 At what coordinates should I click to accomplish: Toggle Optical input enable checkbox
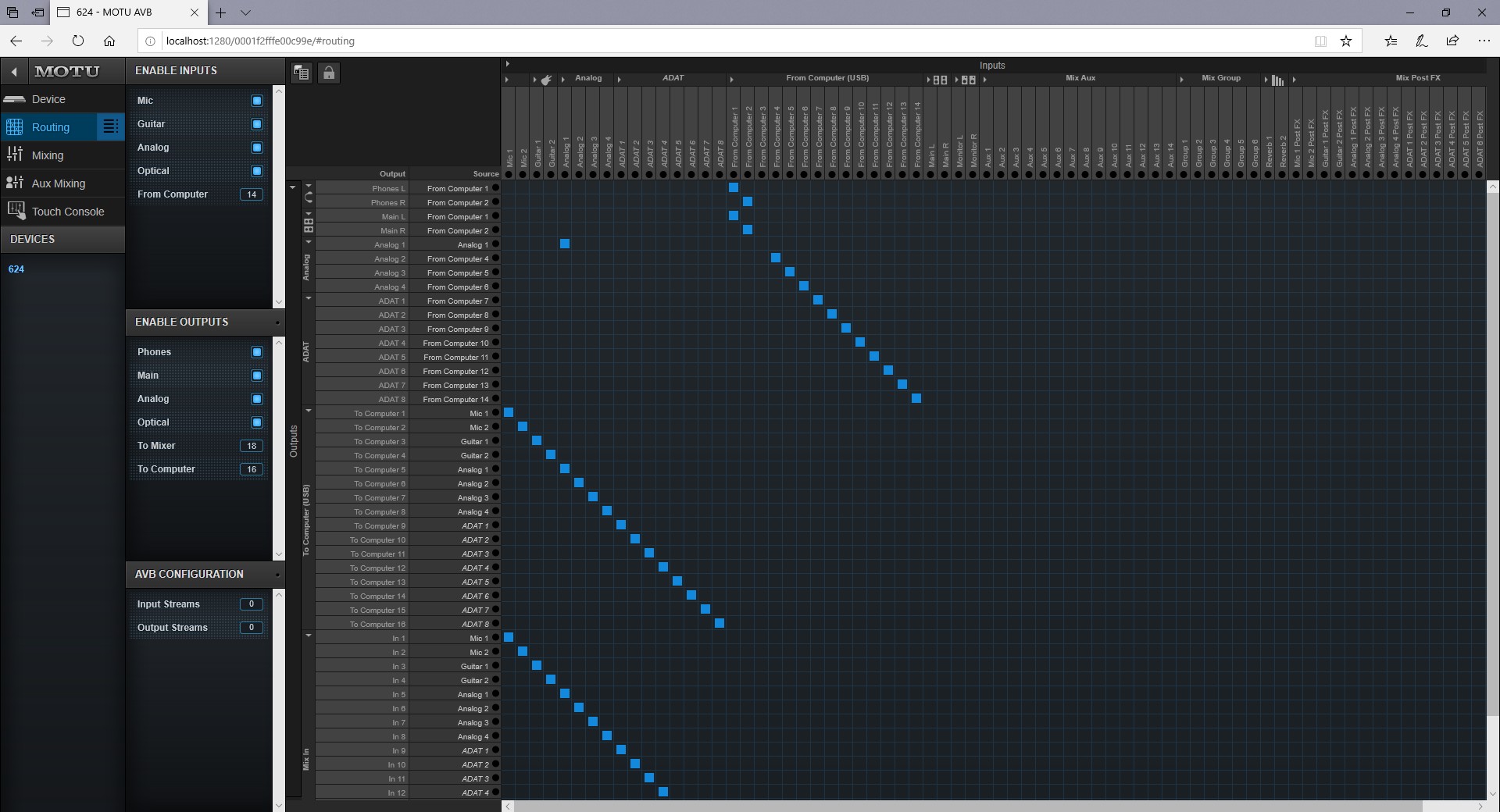256,170
